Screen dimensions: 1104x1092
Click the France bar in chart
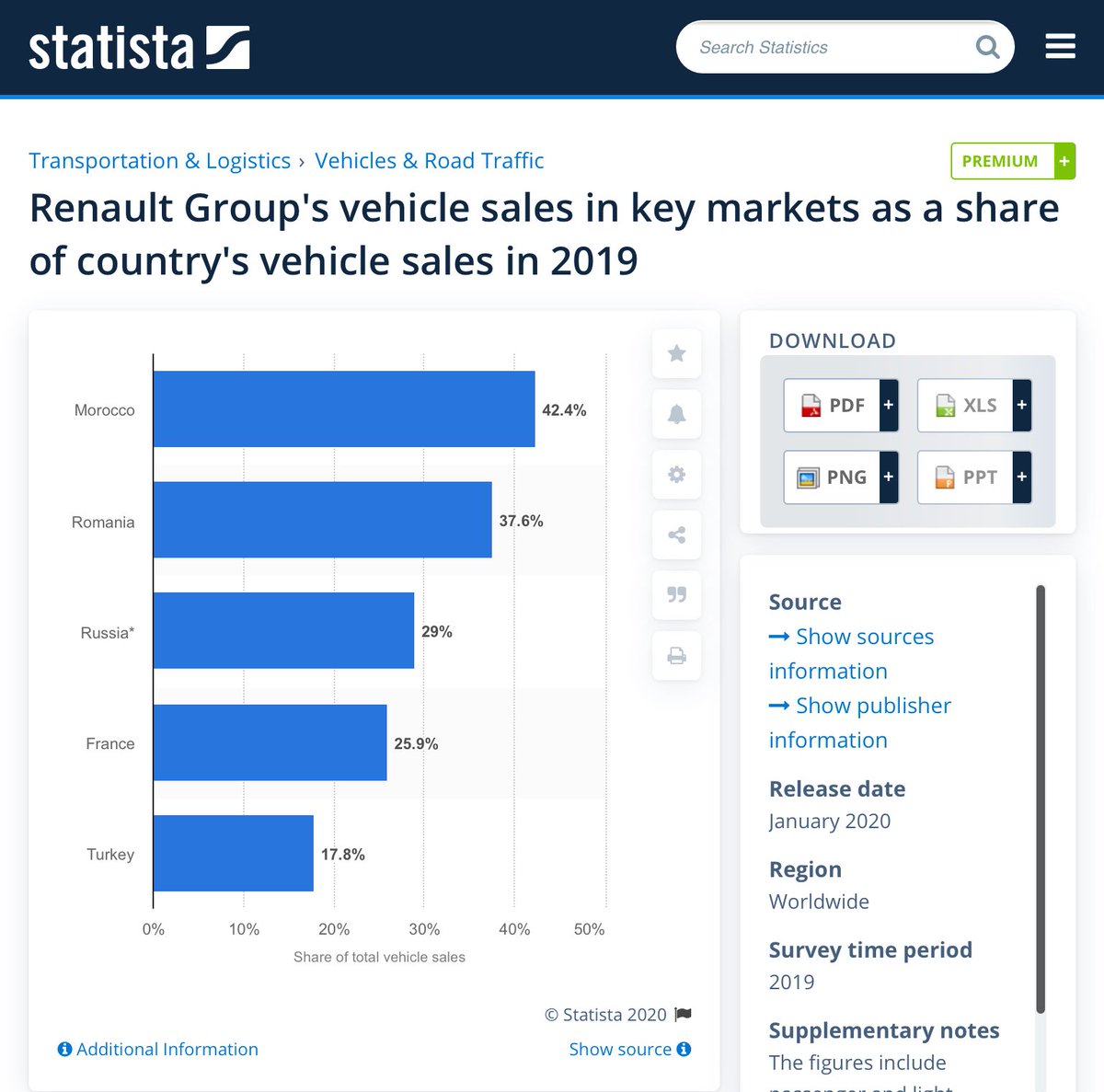tap(270, 742)
